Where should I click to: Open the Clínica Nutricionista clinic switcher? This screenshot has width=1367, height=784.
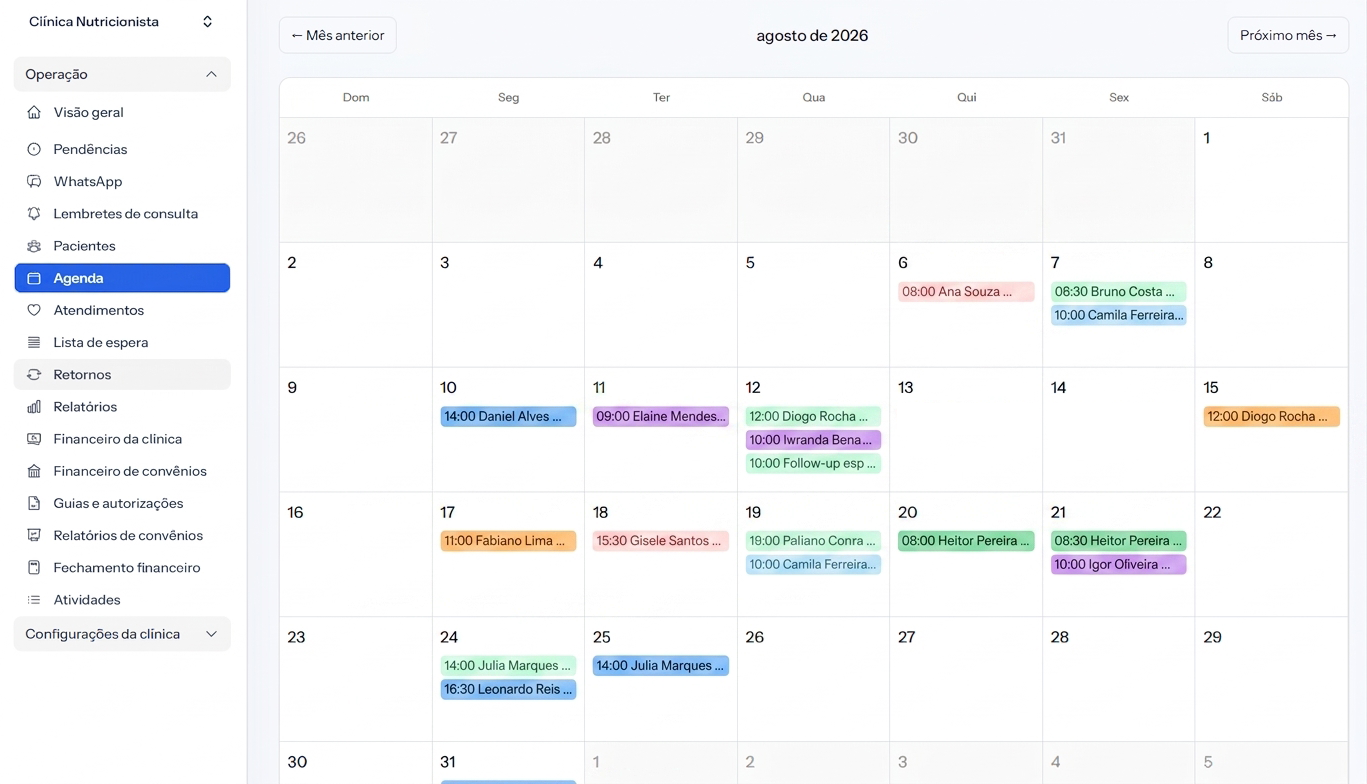(122, 22)
